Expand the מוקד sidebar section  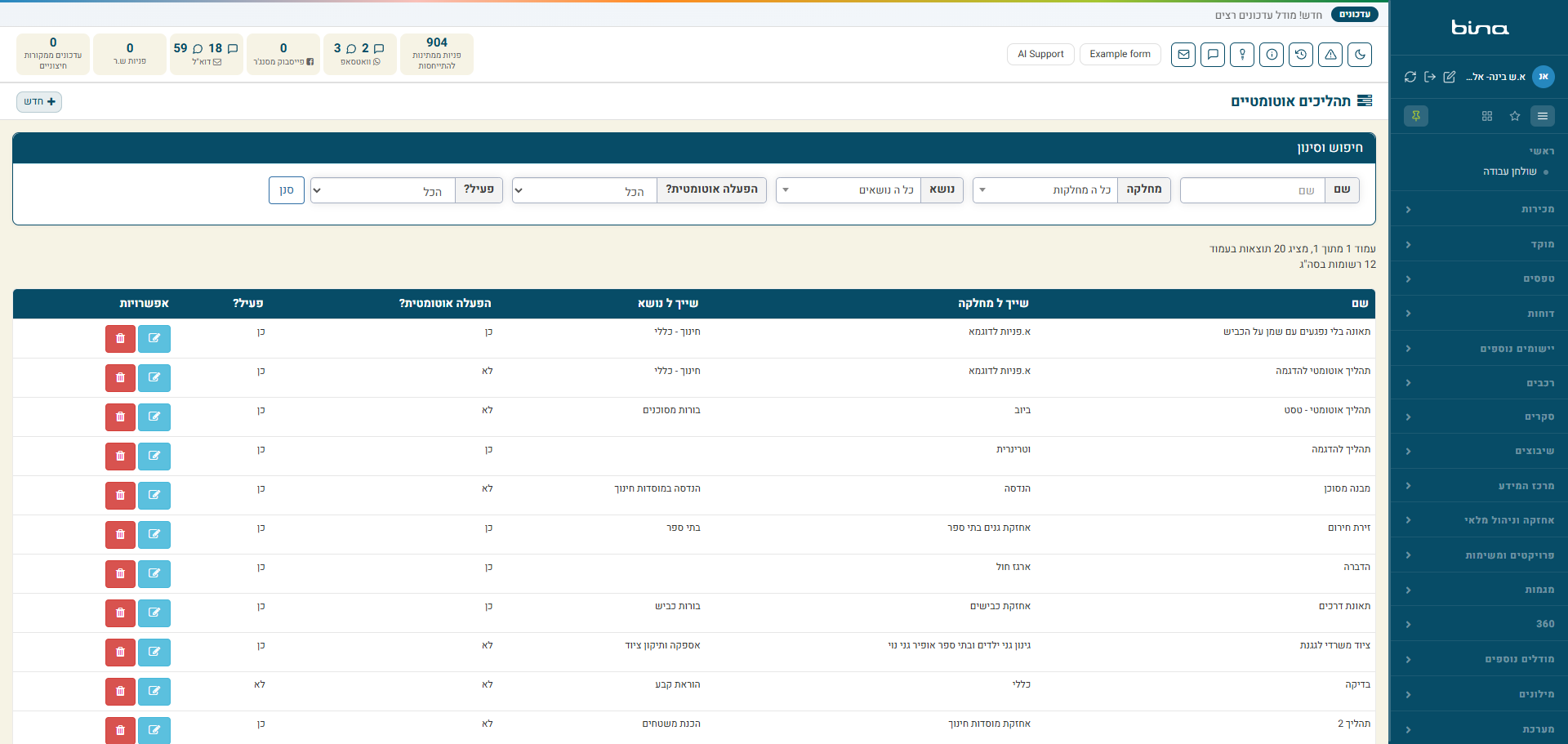coord(1479,244)
